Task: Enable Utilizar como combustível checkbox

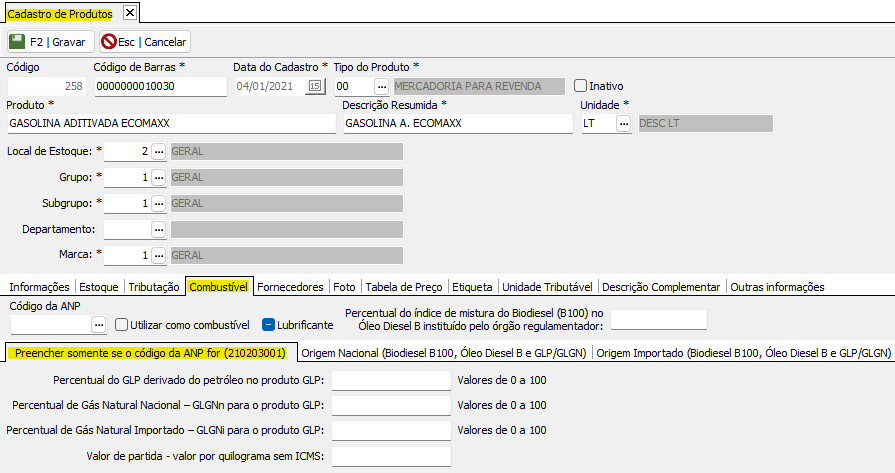Action: point(122,325)
